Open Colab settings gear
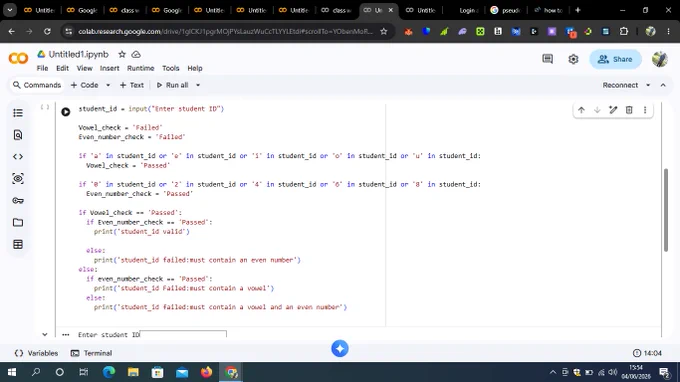680x382 pixels. (573, 59)
